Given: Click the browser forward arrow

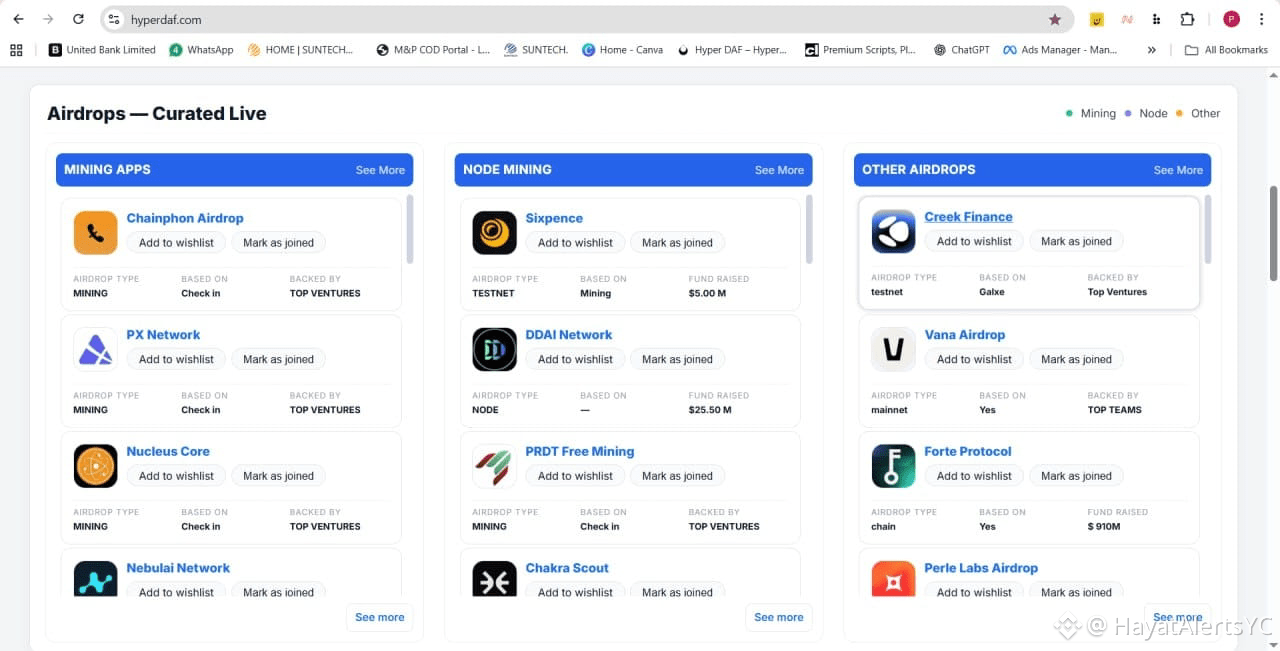Looking at the screenshot, I should point(48,19).
